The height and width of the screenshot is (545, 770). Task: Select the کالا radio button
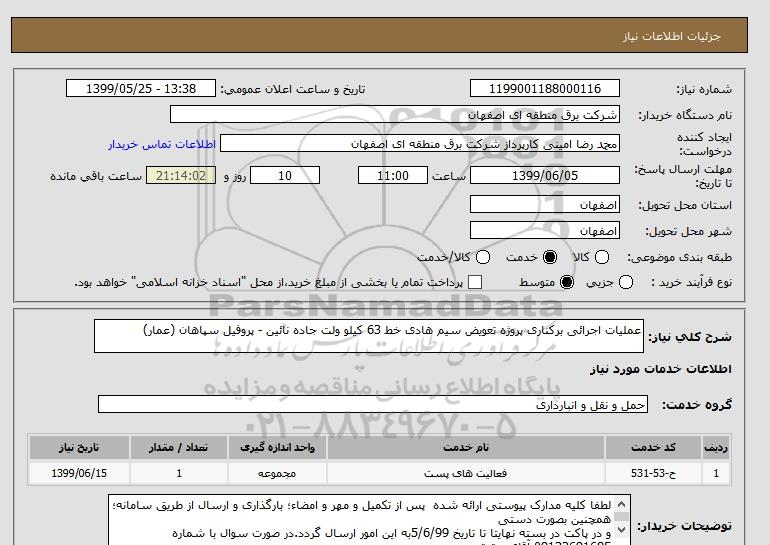[602, 257]
